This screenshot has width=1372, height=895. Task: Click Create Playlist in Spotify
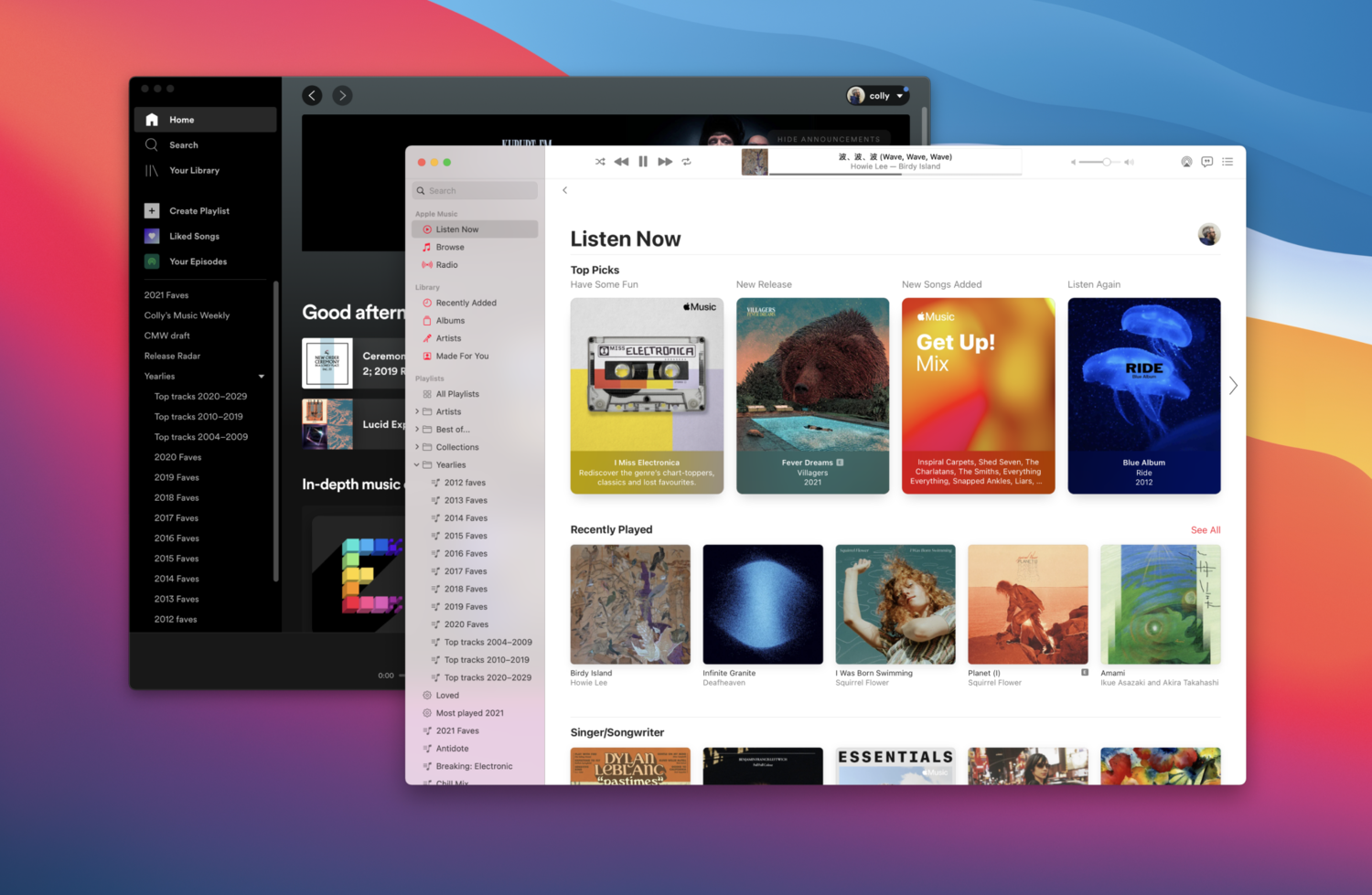[x=198, y=211]
